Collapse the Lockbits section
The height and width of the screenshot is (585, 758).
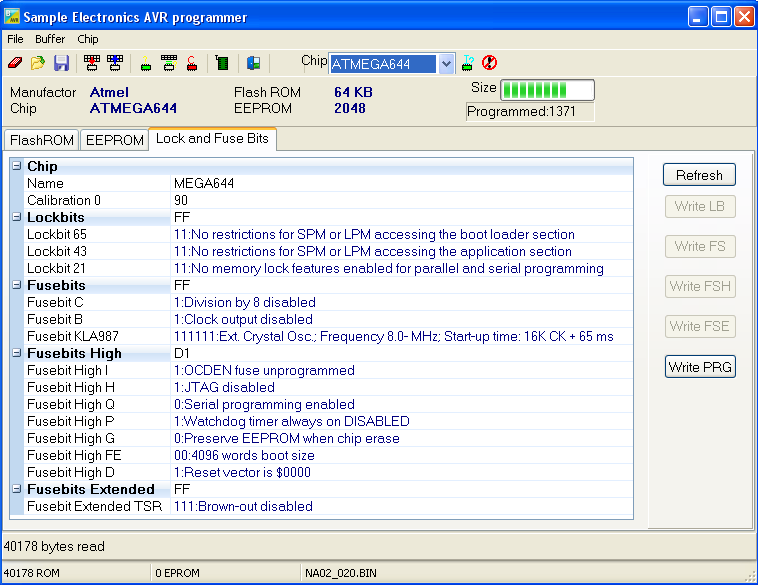point(17,217)
